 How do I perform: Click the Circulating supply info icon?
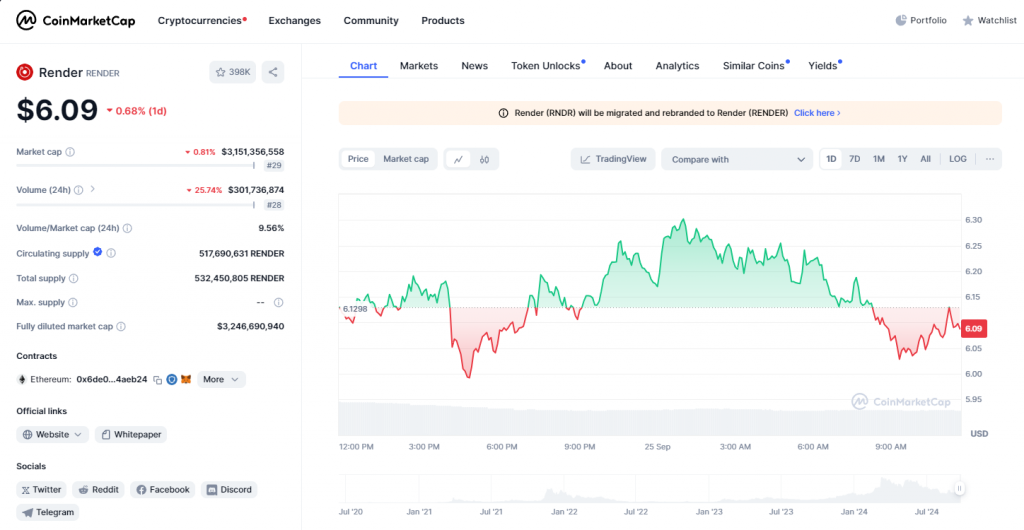(111, 253)
